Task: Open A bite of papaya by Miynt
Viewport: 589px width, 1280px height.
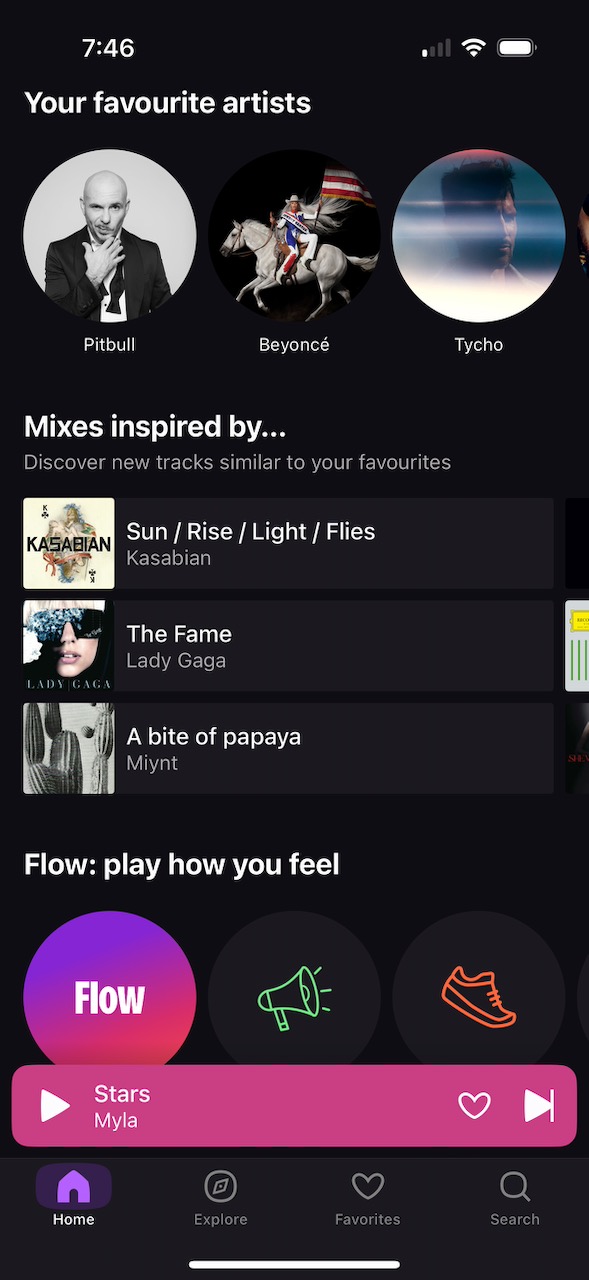Action: (288, 747)
